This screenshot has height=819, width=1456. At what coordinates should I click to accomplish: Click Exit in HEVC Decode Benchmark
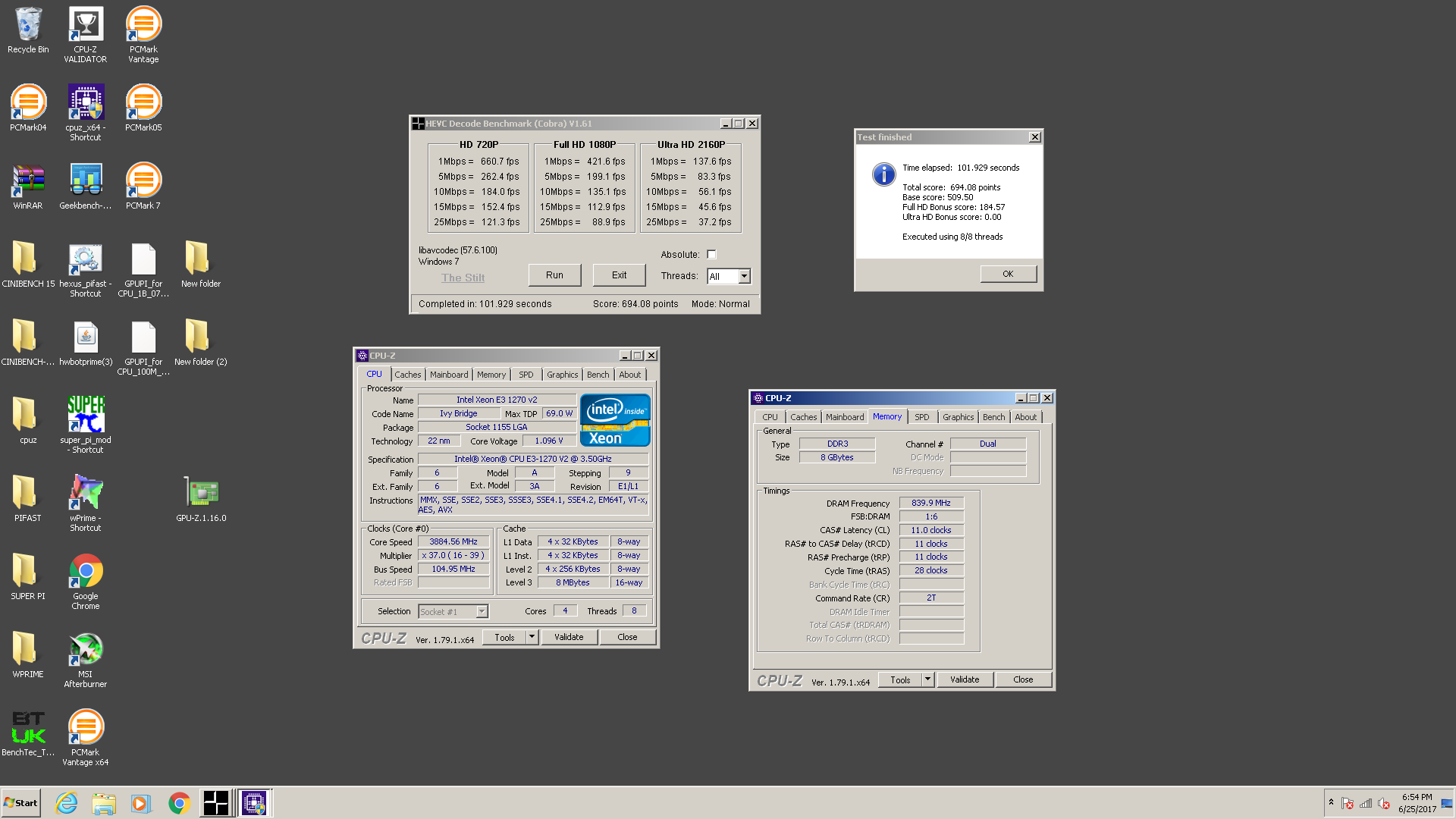click(x=620, y=275)
